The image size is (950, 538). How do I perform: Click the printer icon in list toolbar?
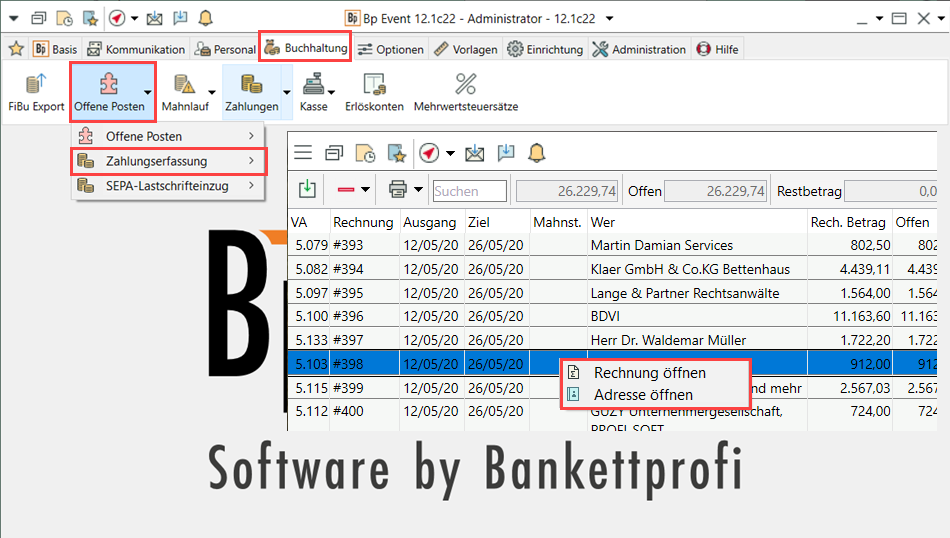click(x=398, y=189)
